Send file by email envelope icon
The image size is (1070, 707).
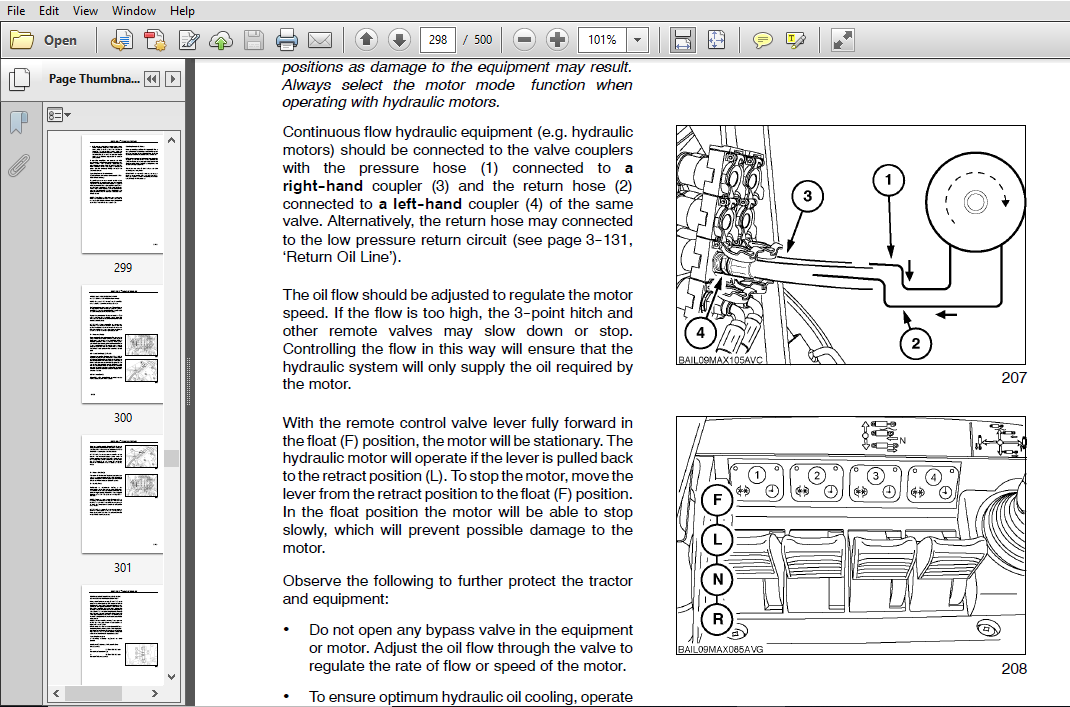point(320,40)
